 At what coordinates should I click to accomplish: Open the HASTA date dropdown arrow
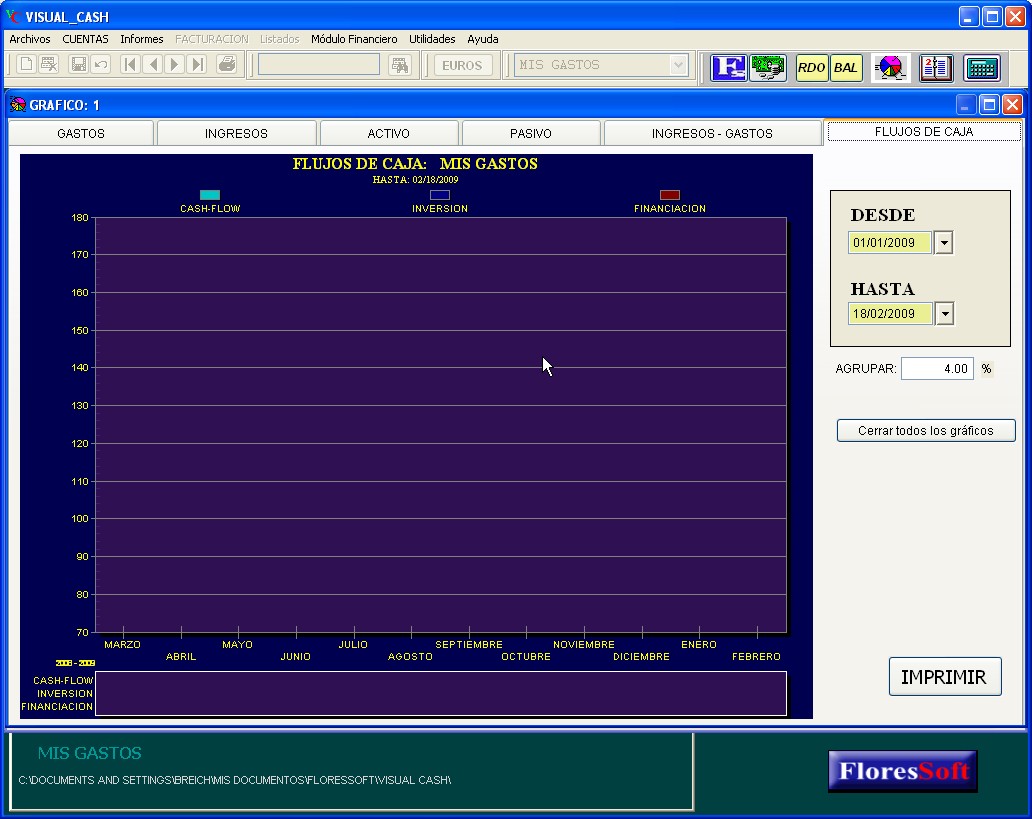click(944, 313)
